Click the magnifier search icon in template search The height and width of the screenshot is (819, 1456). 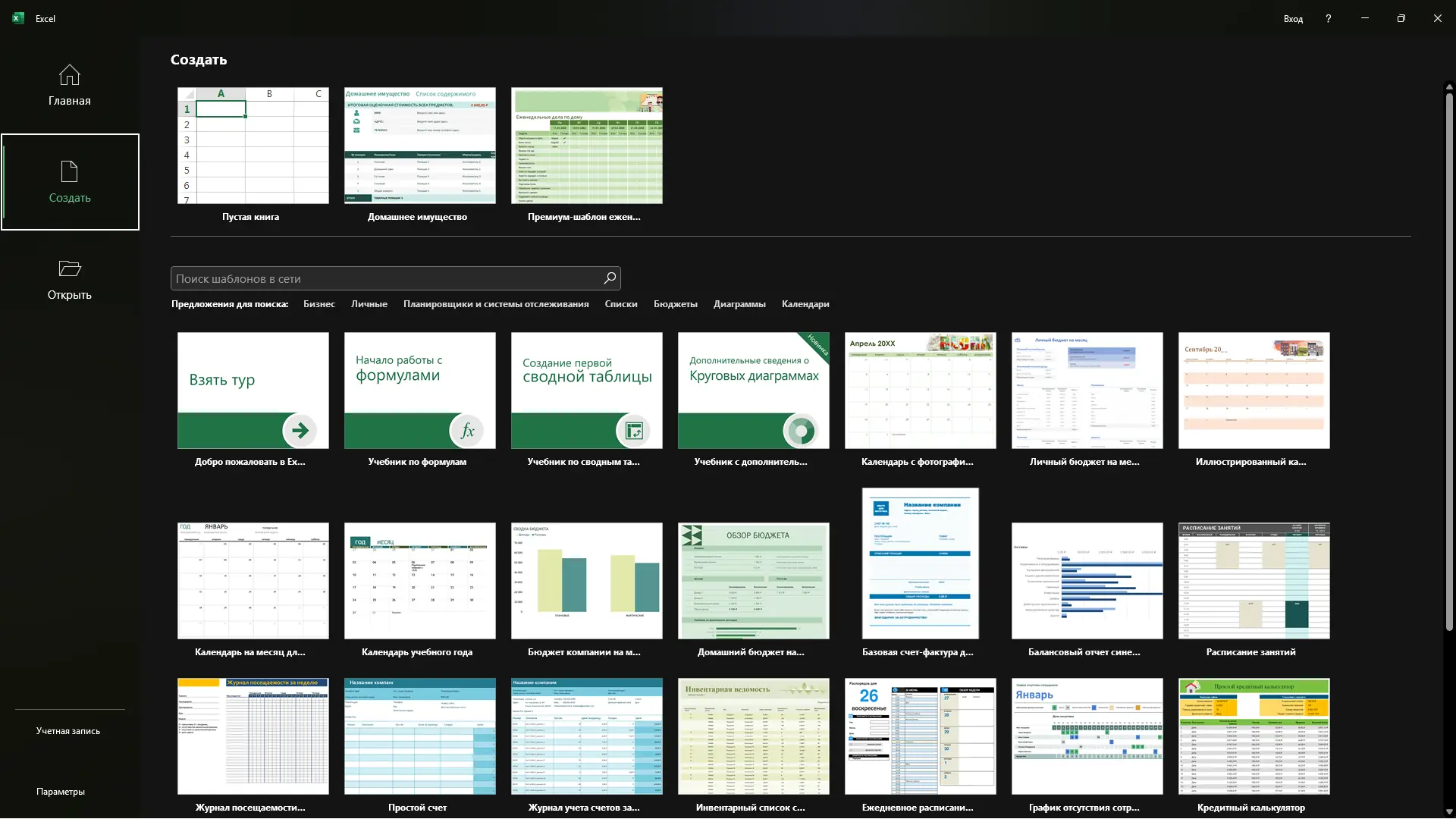pyautogui.click(x=609, y=278)
